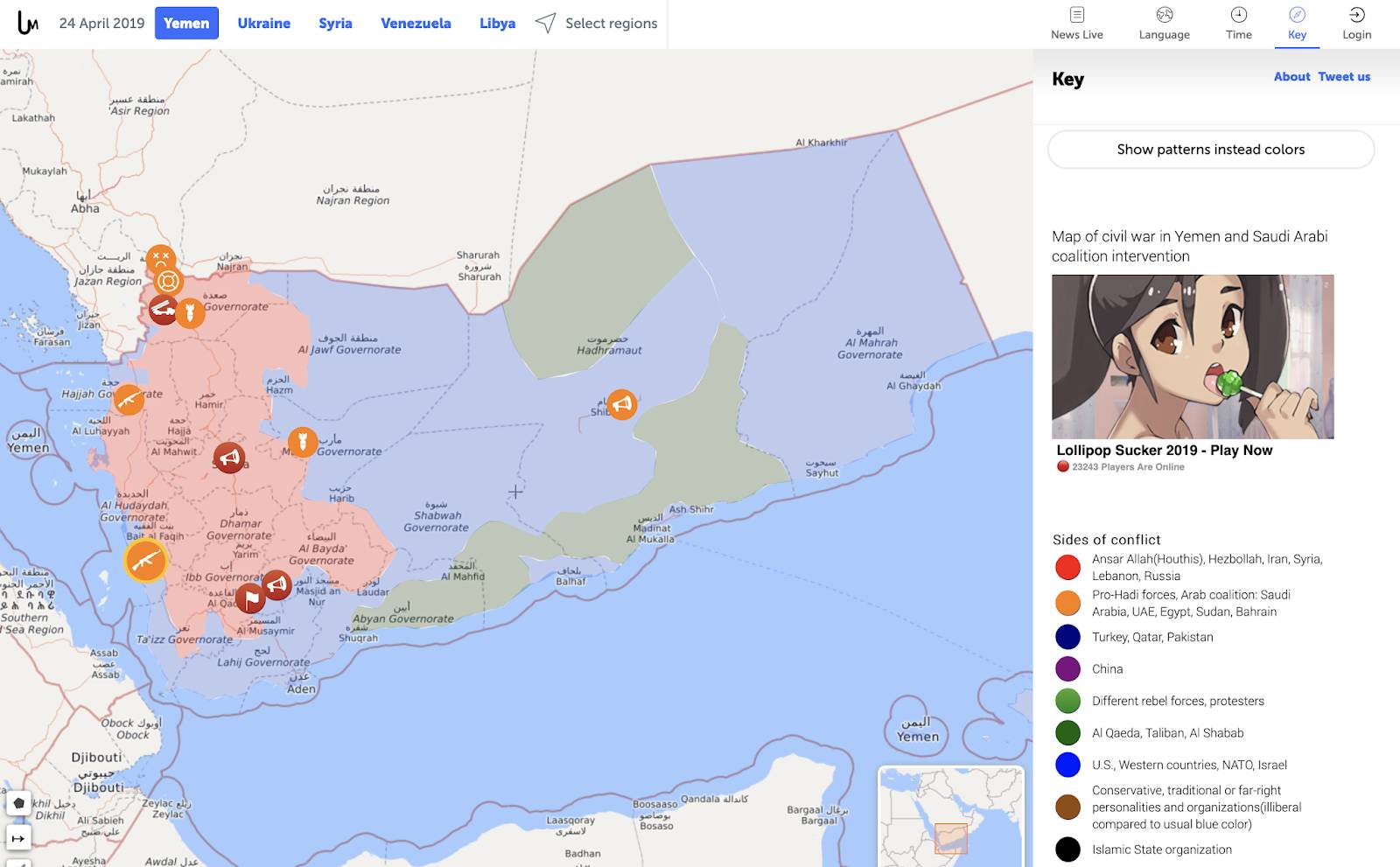Click red megaphone marker at Sanaa
This screenshot has height=867, width=1400.
click(229, 458)
